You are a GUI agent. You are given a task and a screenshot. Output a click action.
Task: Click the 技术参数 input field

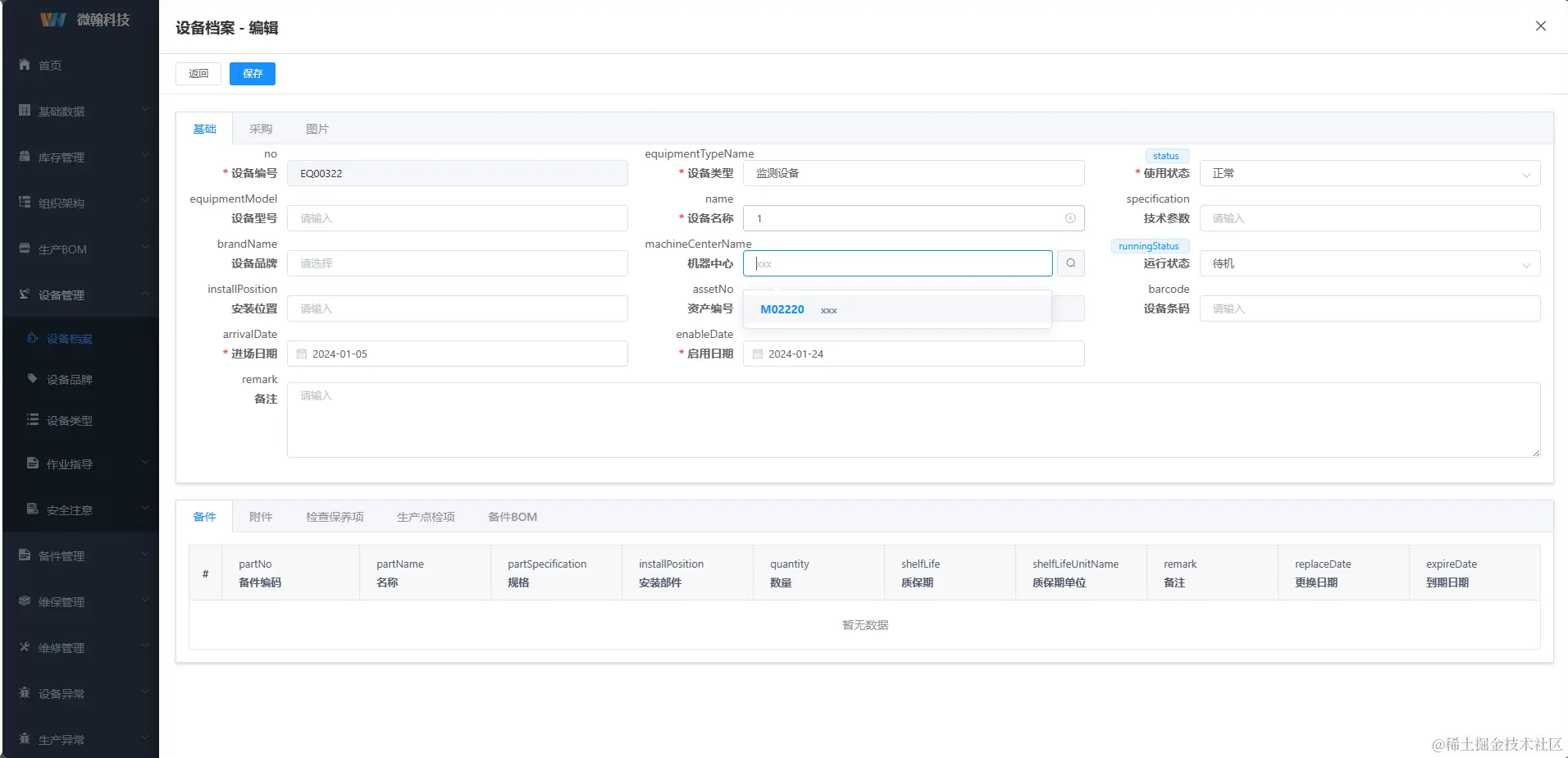point(1370,218)
